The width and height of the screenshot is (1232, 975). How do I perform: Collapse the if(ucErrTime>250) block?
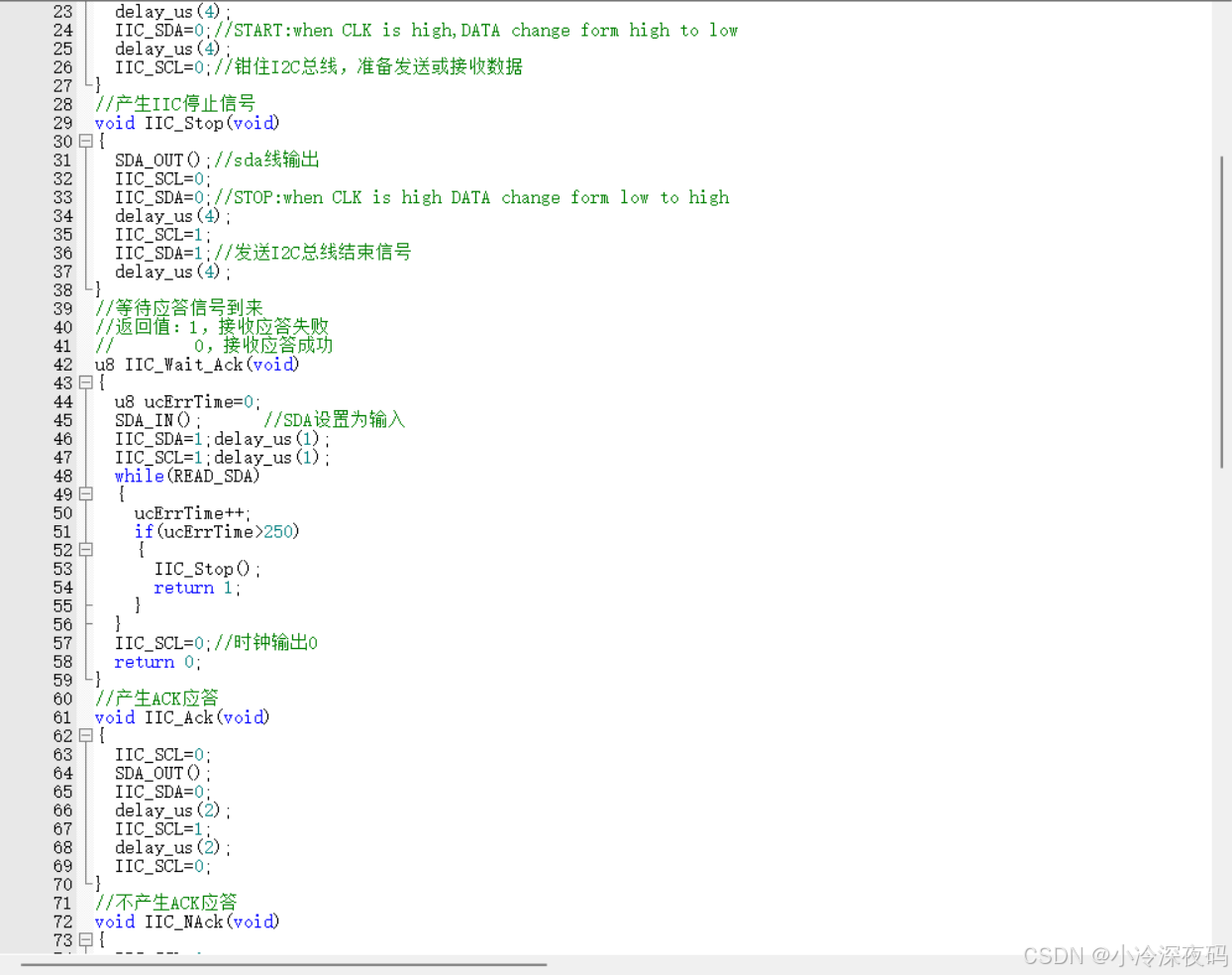85,550
